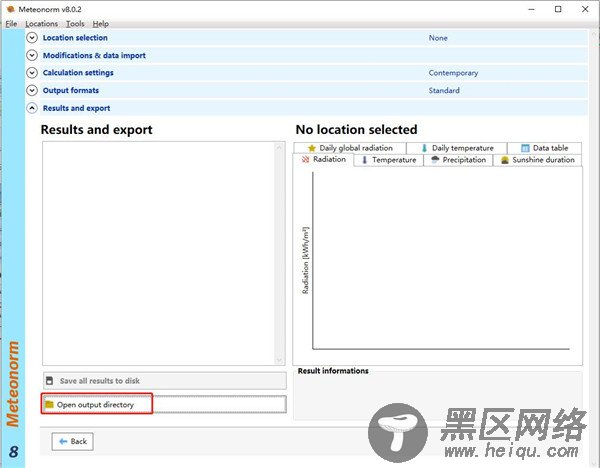
Task: Click the 'None' location status text
Action: coord(438,38)
